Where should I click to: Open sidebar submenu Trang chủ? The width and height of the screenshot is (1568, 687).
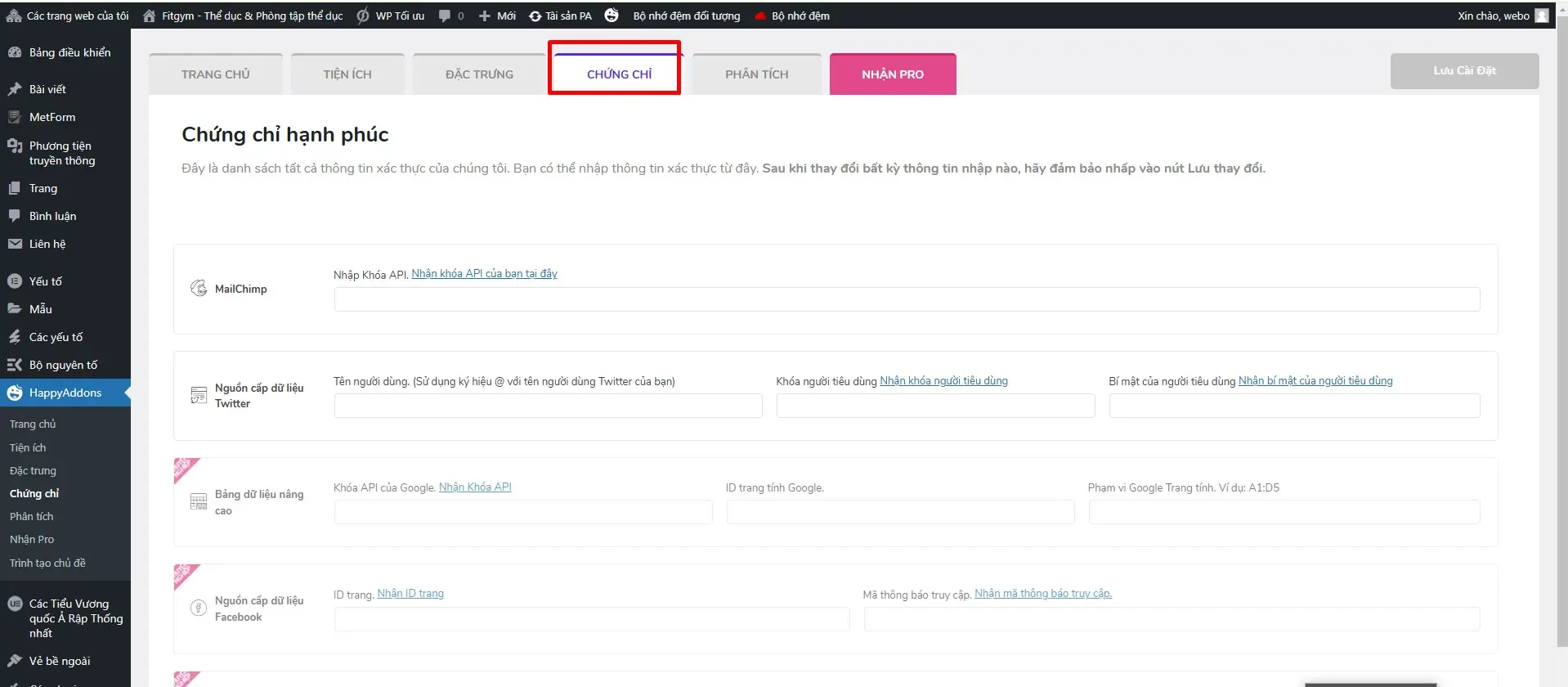[33, 424]
